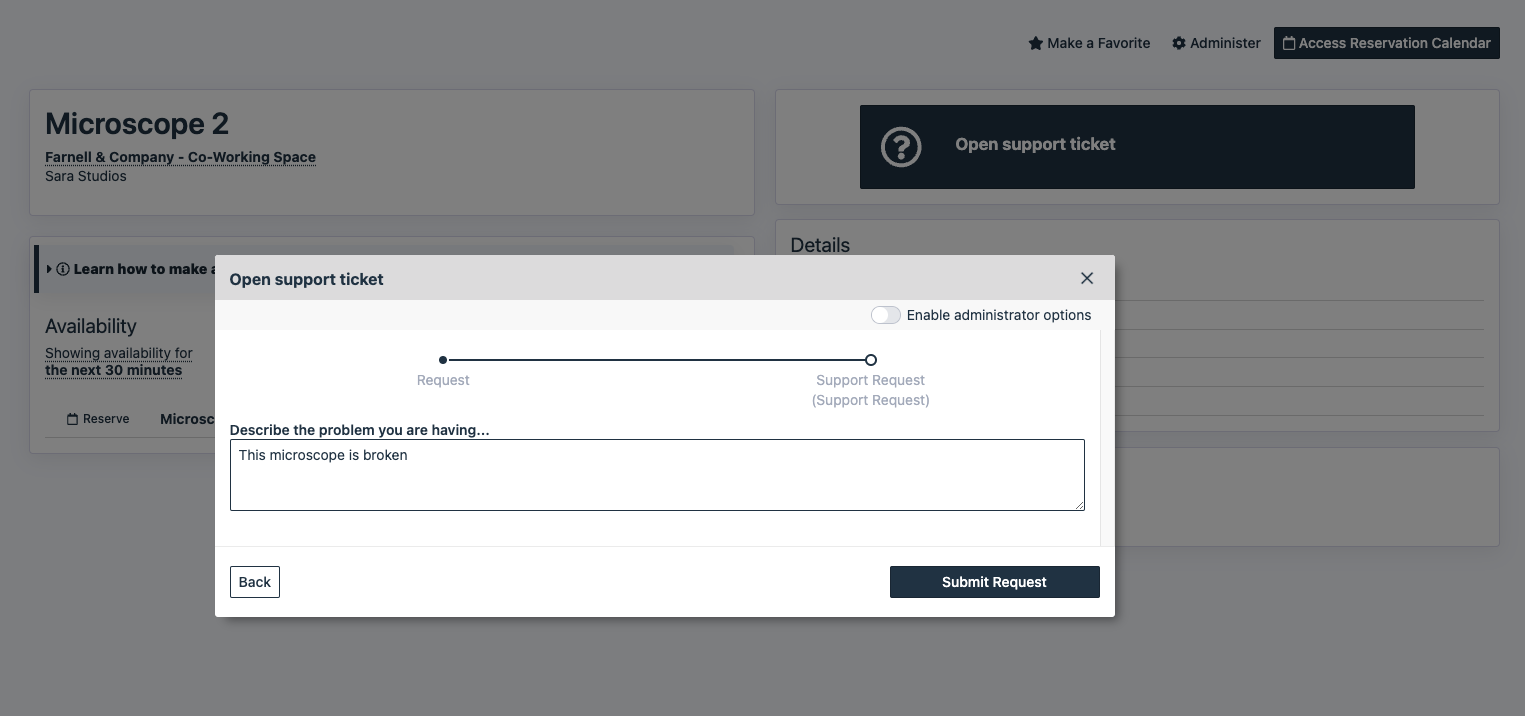Click the info icon beside Learn how to make

[63, 269]
